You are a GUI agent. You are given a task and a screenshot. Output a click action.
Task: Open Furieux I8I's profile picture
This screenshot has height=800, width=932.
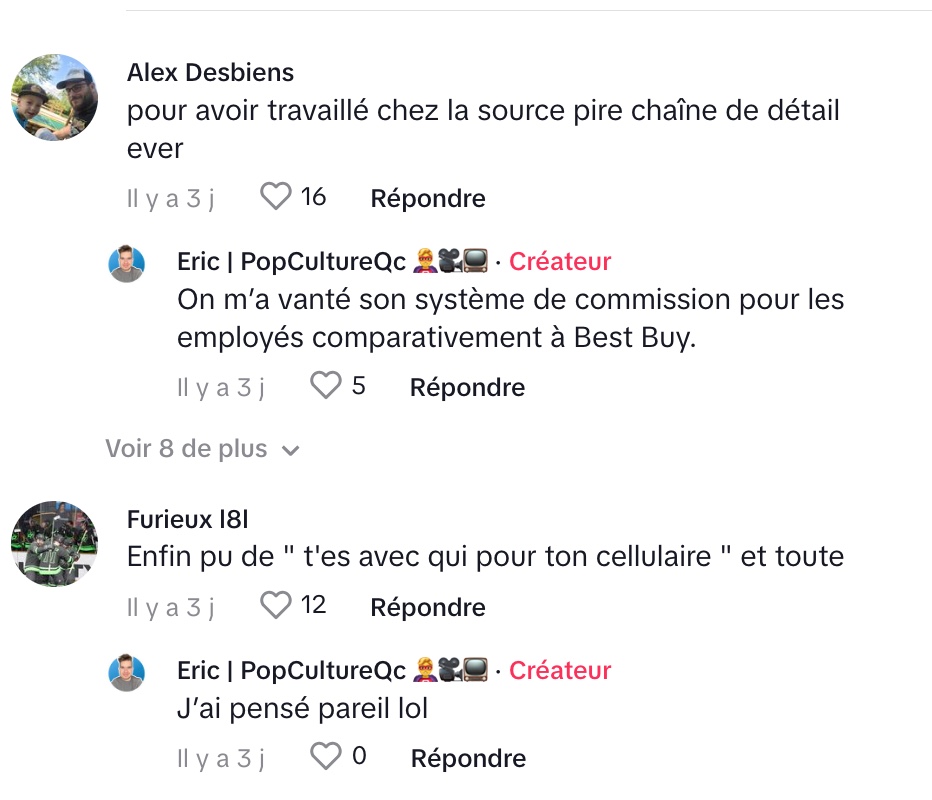pyautogui.click(x=55, y=544)
